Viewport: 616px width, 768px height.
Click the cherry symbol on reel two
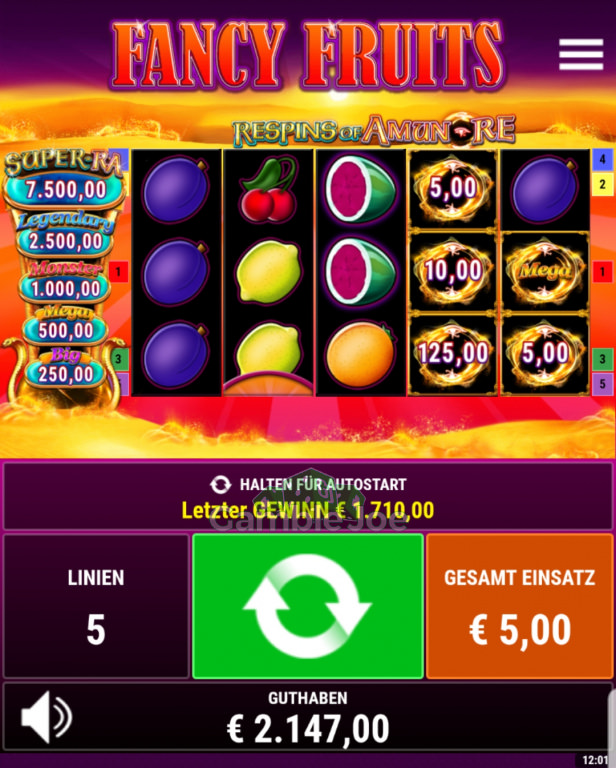pyautogui.click(x=268, y=189)
